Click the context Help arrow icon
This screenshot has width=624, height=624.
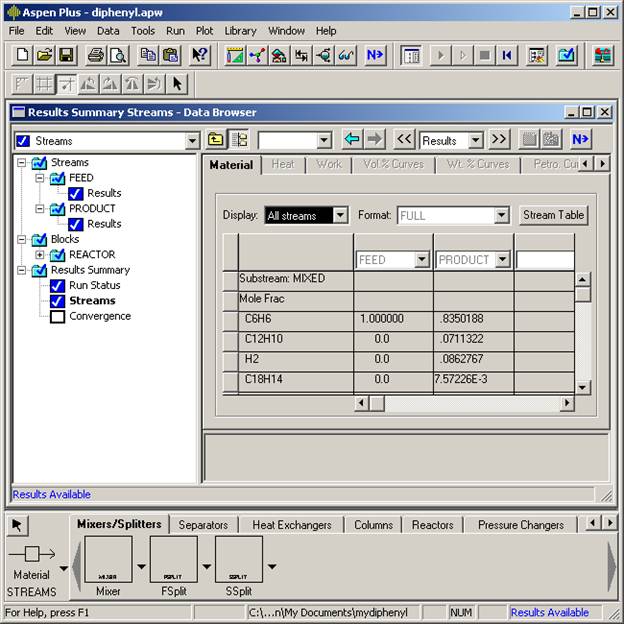[200, 56]
